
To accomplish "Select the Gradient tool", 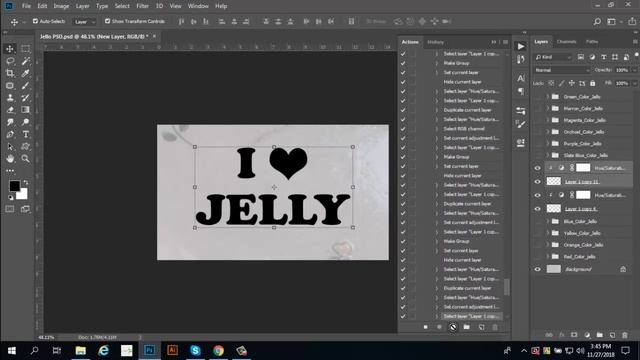I will pyautogui.click(x=25, y=110).
